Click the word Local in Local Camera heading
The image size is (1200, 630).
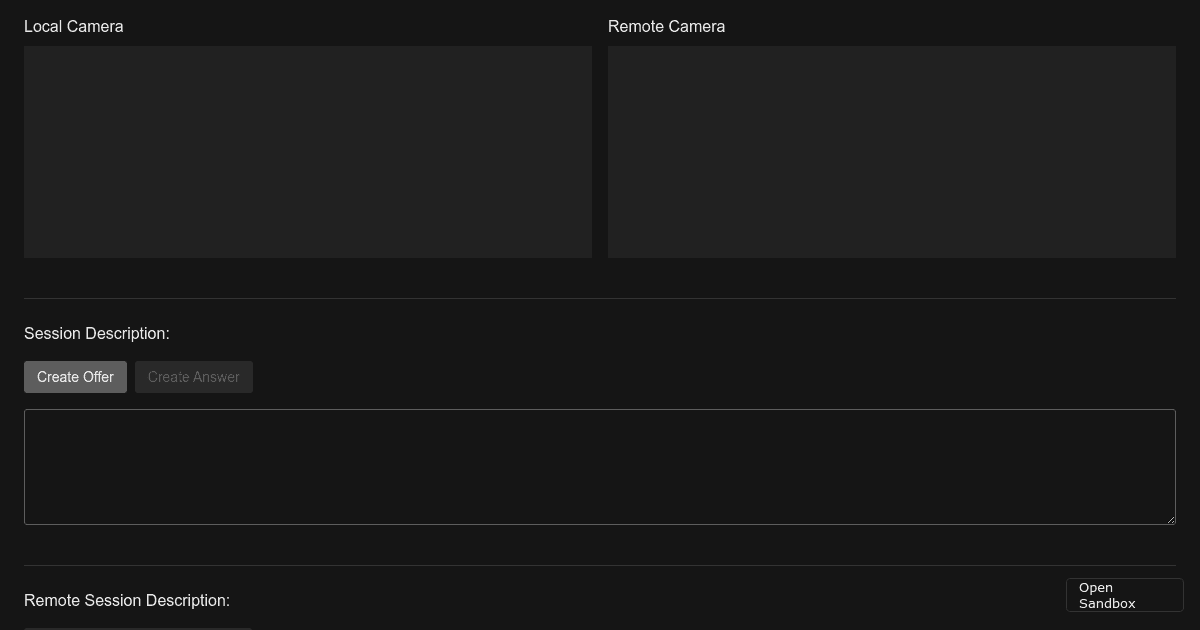pos(43,27)
